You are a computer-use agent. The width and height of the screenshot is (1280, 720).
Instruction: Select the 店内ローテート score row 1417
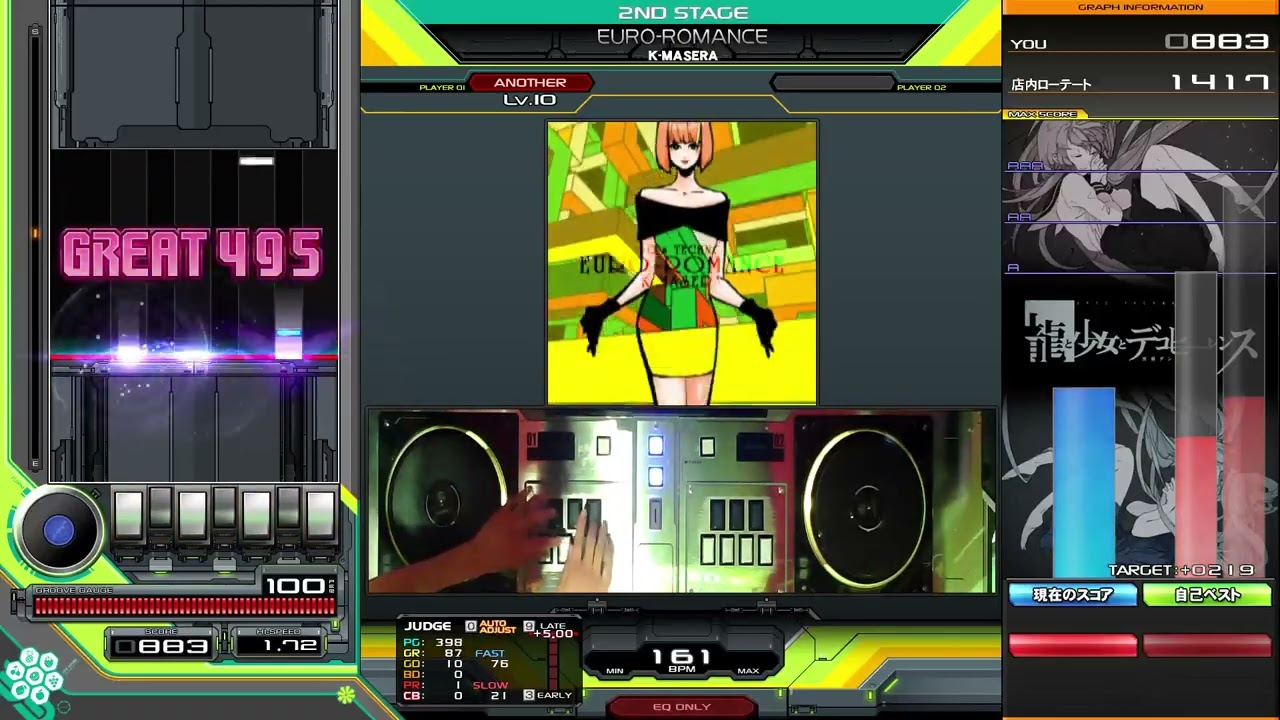1140,84
